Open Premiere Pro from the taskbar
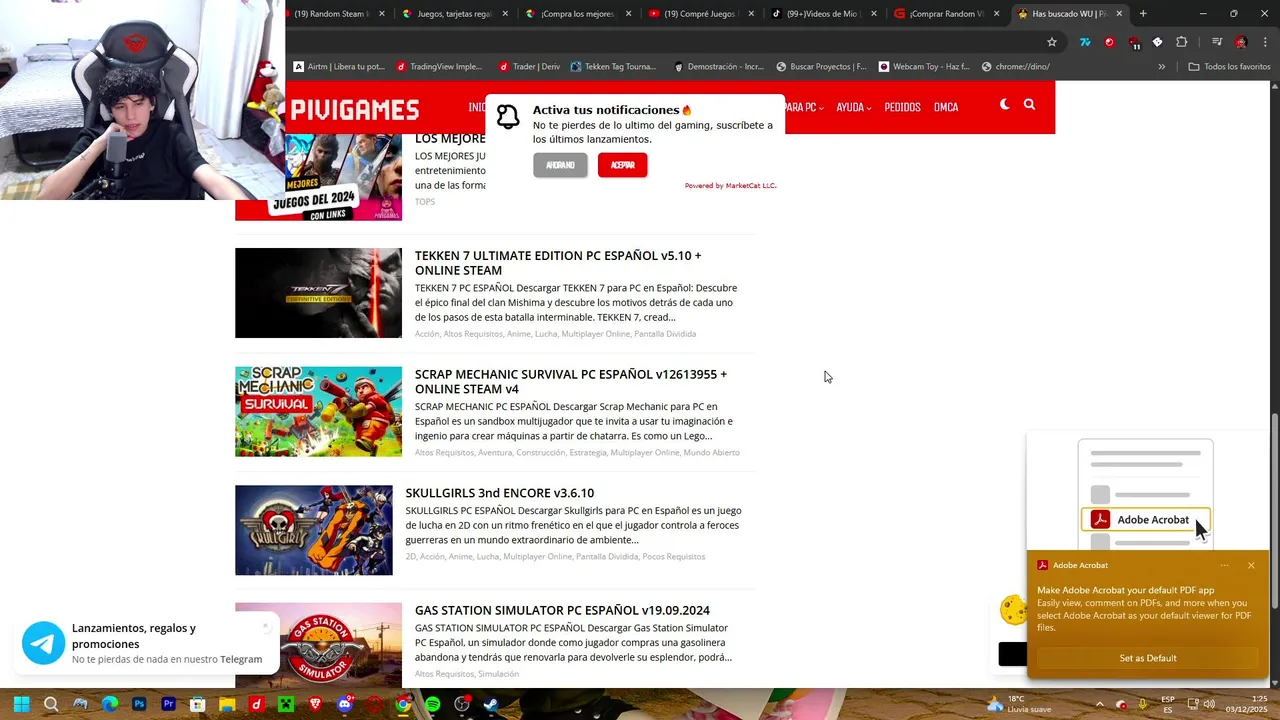This screenshot has width=1280, height=720. (168, 704)
